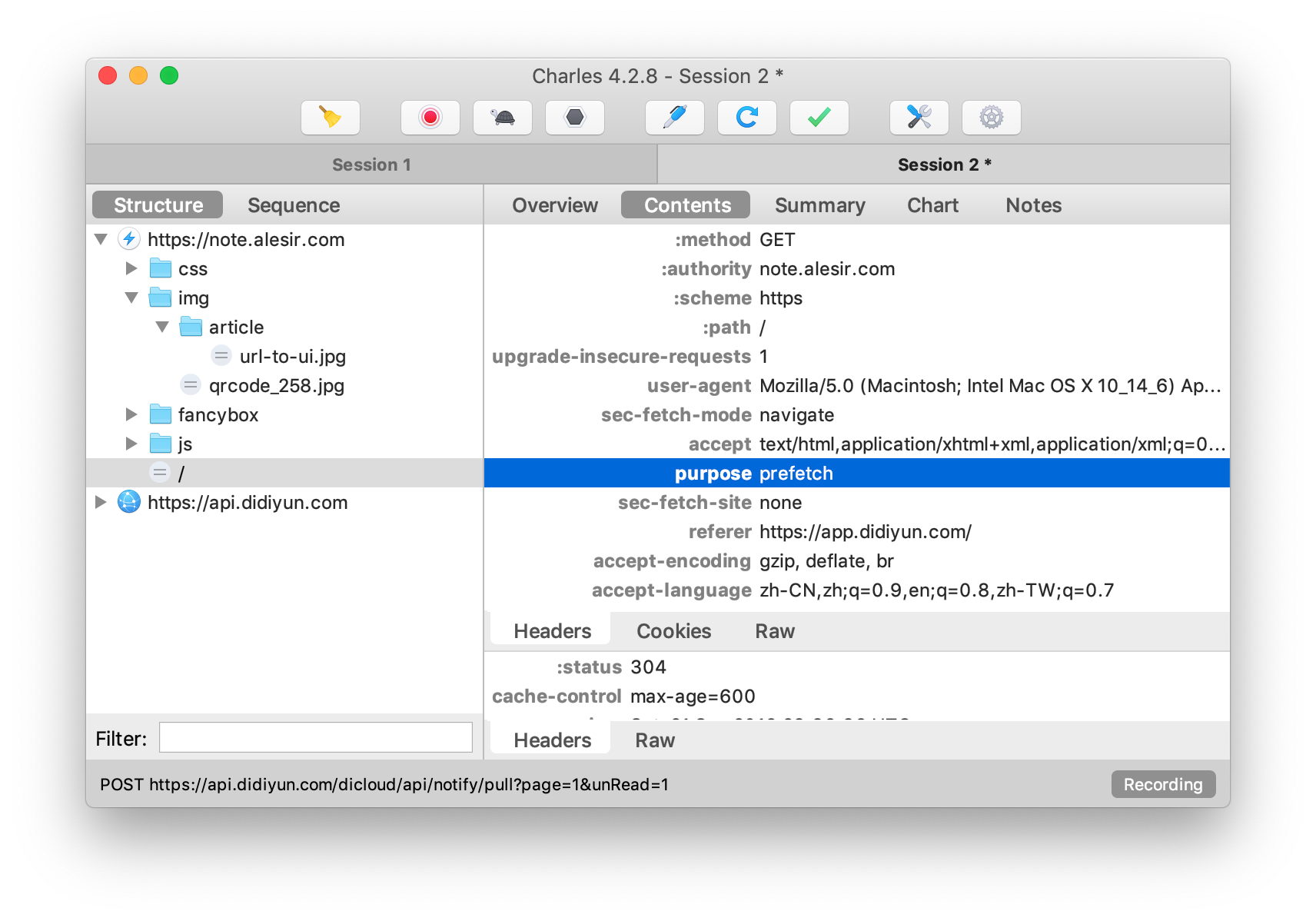Select the root / request row
This screenshot has height=921, width=1316.
point(284,473)
